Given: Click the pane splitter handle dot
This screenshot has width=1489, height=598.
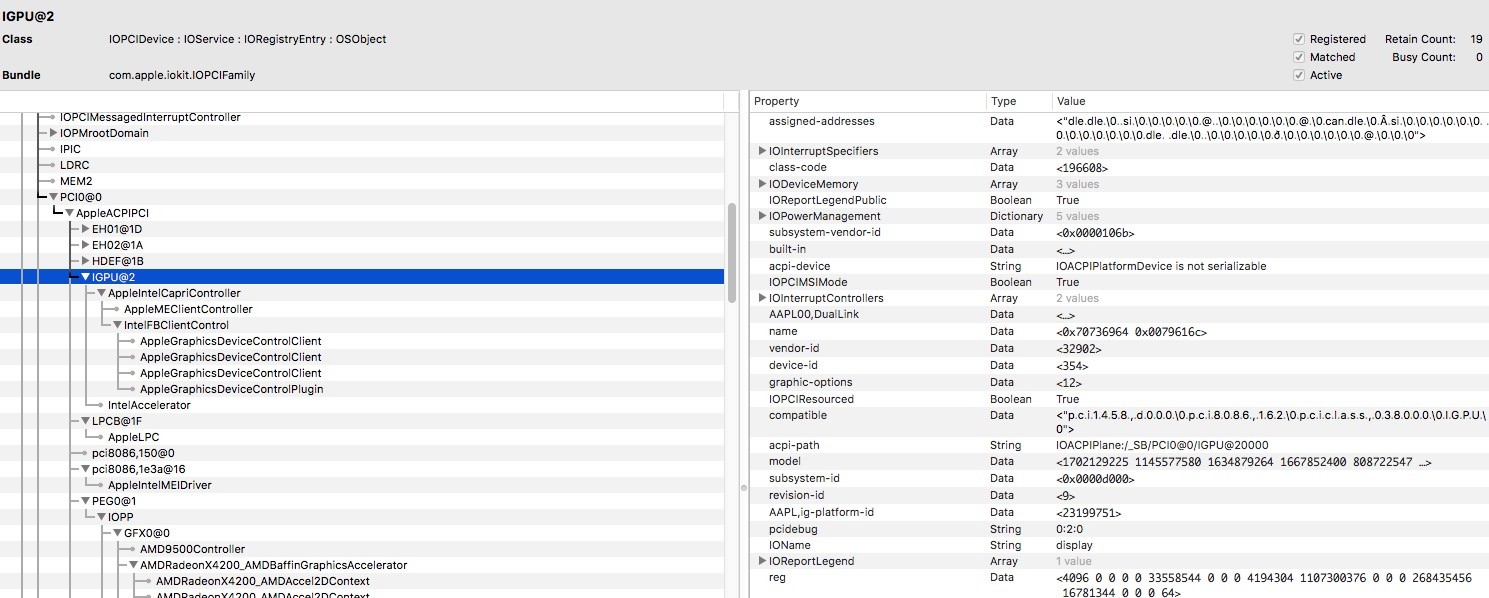Looking at the screenshot, I should pos(743,488).
